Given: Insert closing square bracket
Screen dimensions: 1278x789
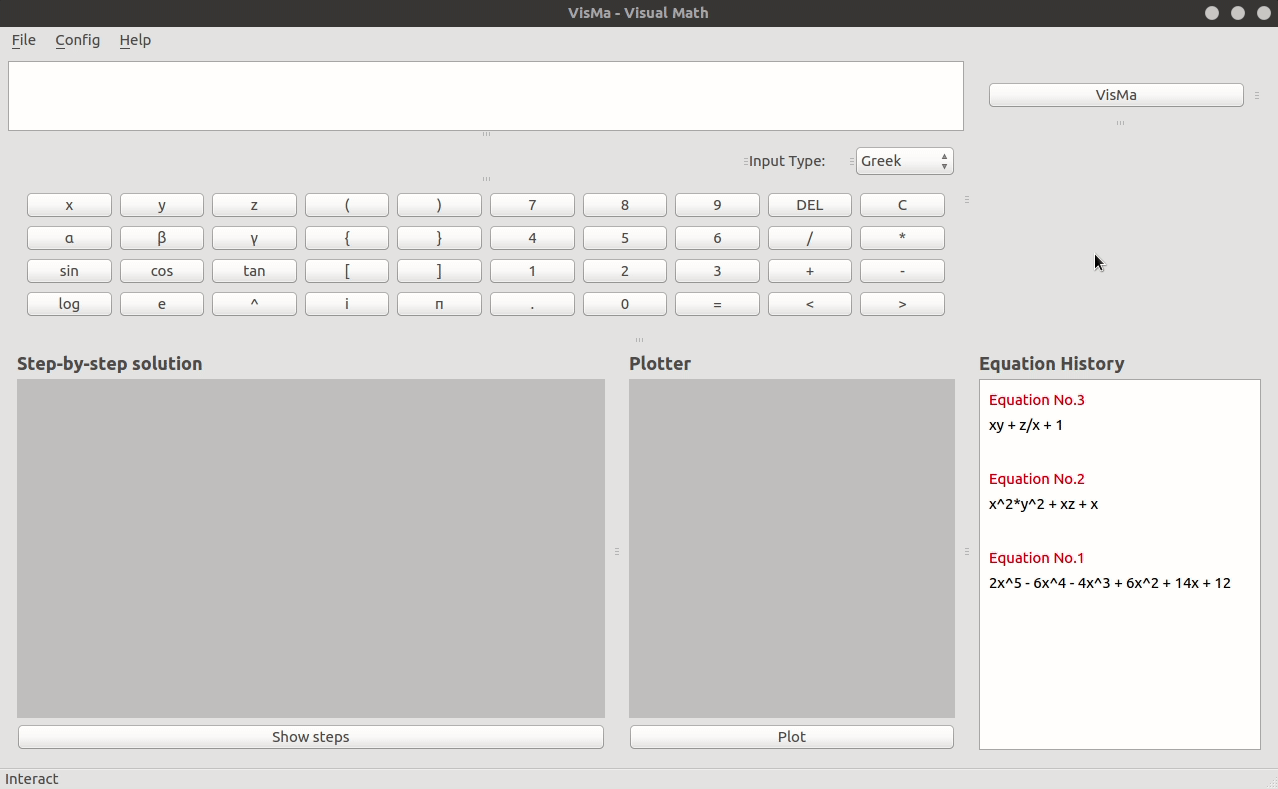Looking at the screenshot, I should coord(439,271).
